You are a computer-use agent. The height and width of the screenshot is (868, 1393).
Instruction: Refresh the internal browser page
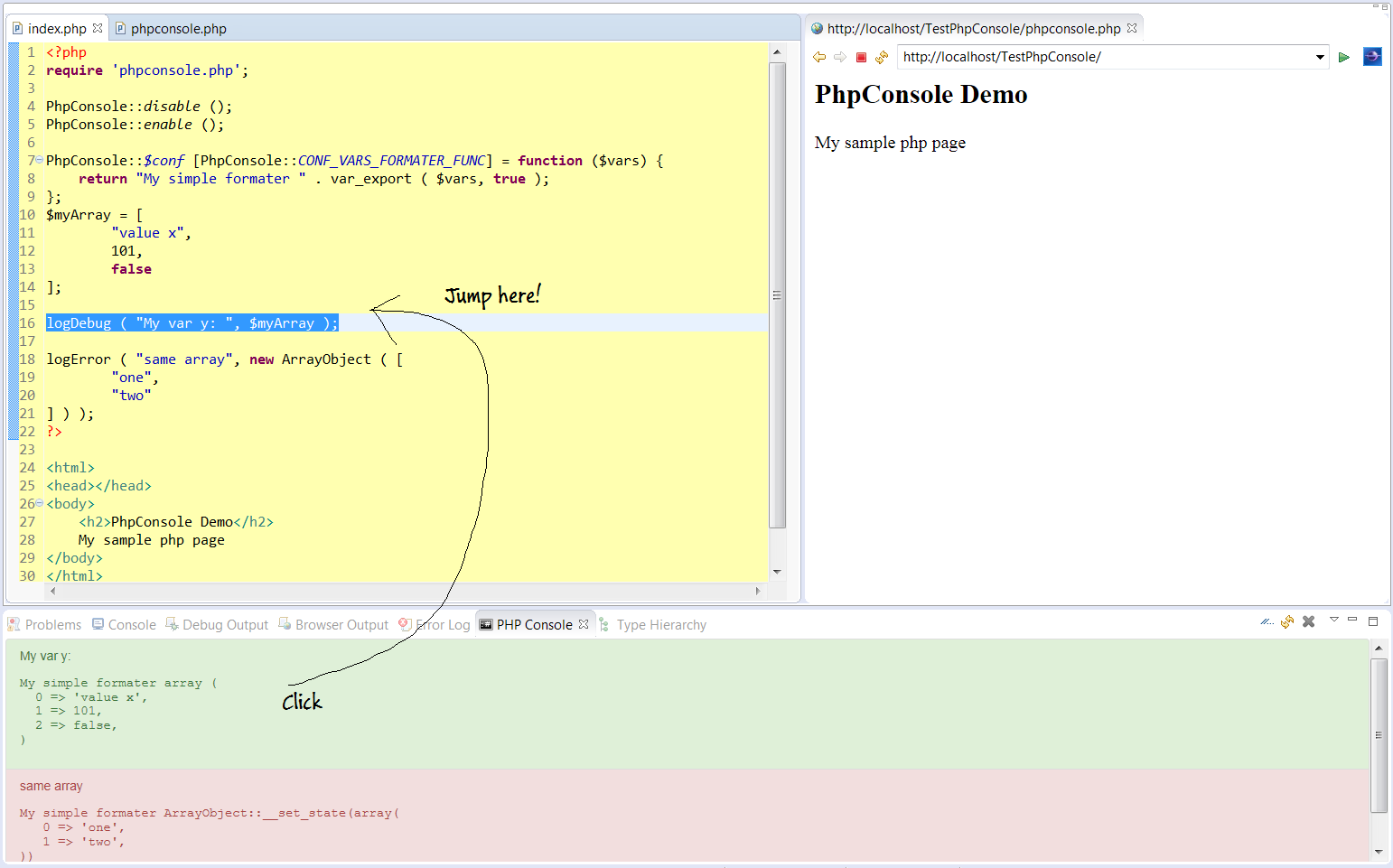pyautogui.click(x=882, y=57)
